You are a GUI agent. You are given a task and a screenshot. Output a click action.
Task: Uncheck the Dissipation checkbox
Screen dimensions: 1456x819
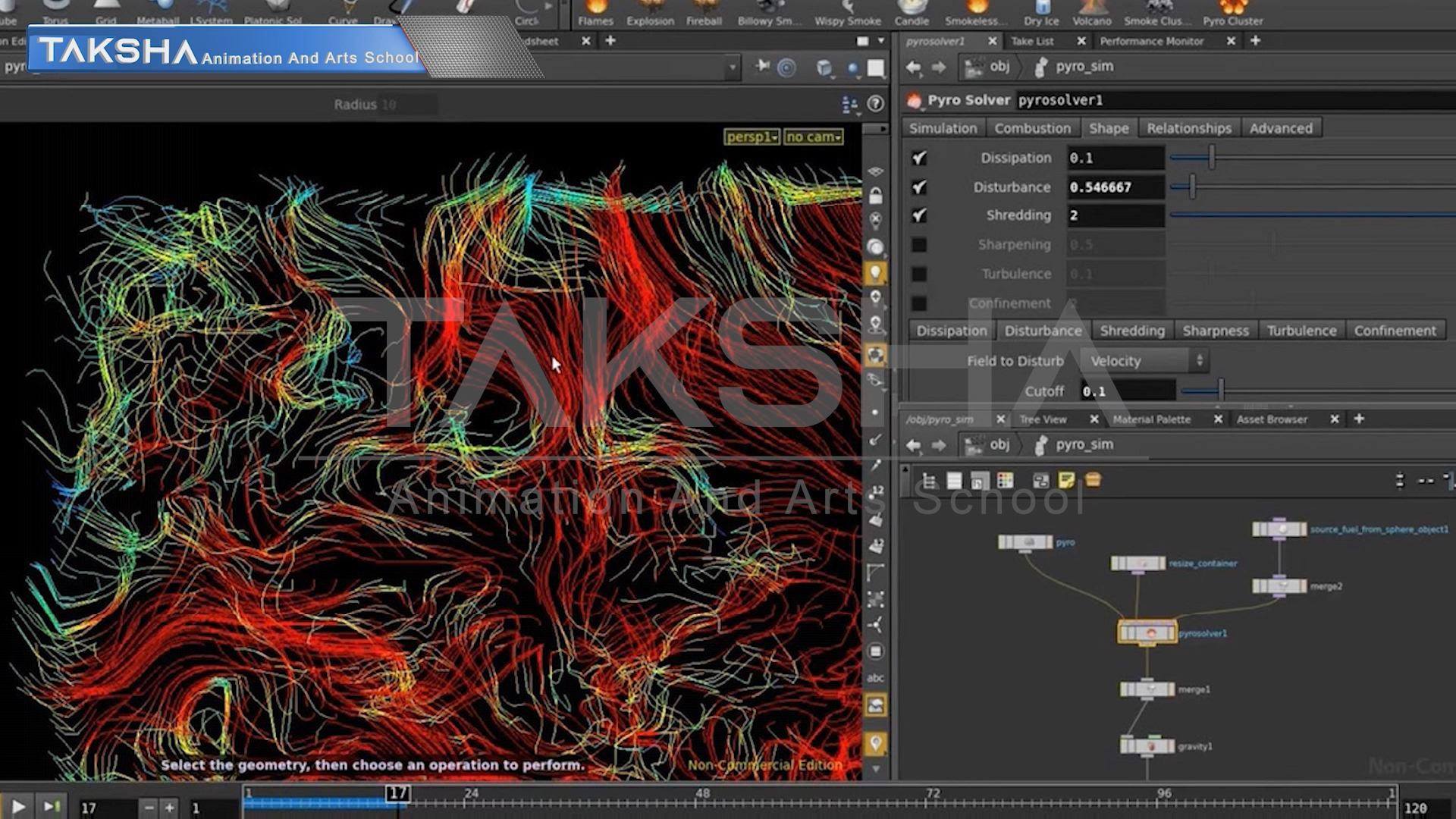click(919, 158)
